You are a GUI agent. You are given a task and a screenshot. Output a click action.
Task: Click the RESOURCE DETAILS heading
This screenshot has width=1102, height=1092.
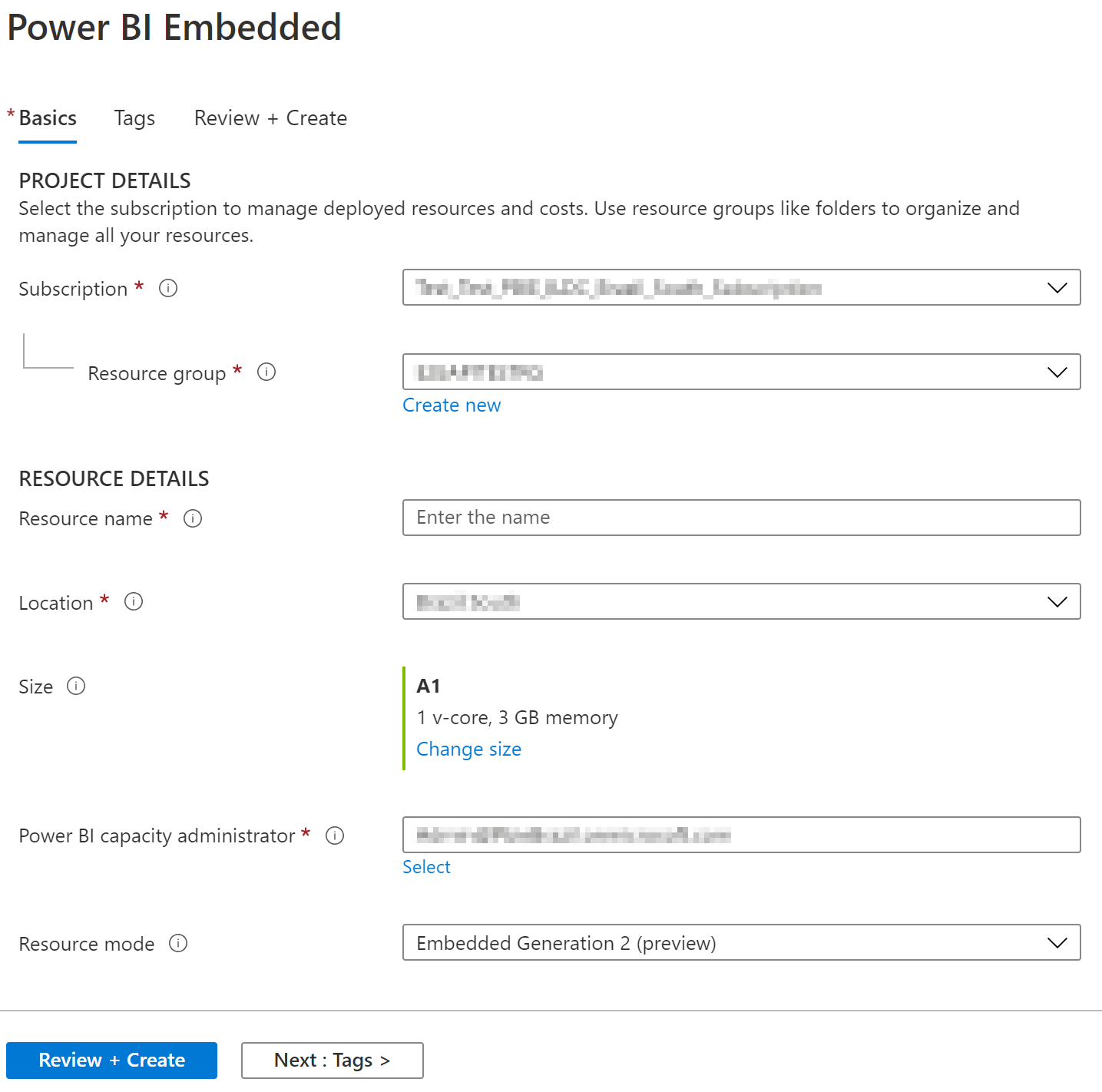[x=114, y=479]
